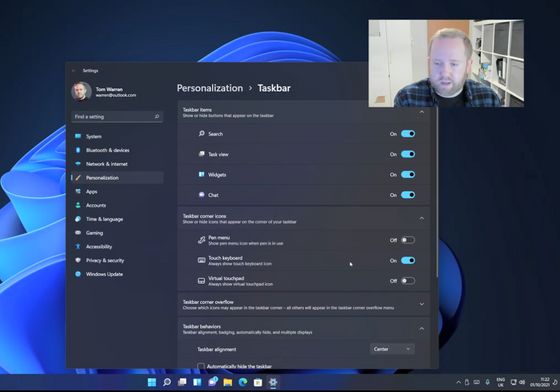560x392 pixels.
Task: Collapse the Taskbar corner icons section
Action: pyautogui.click(x=422, y=218)
